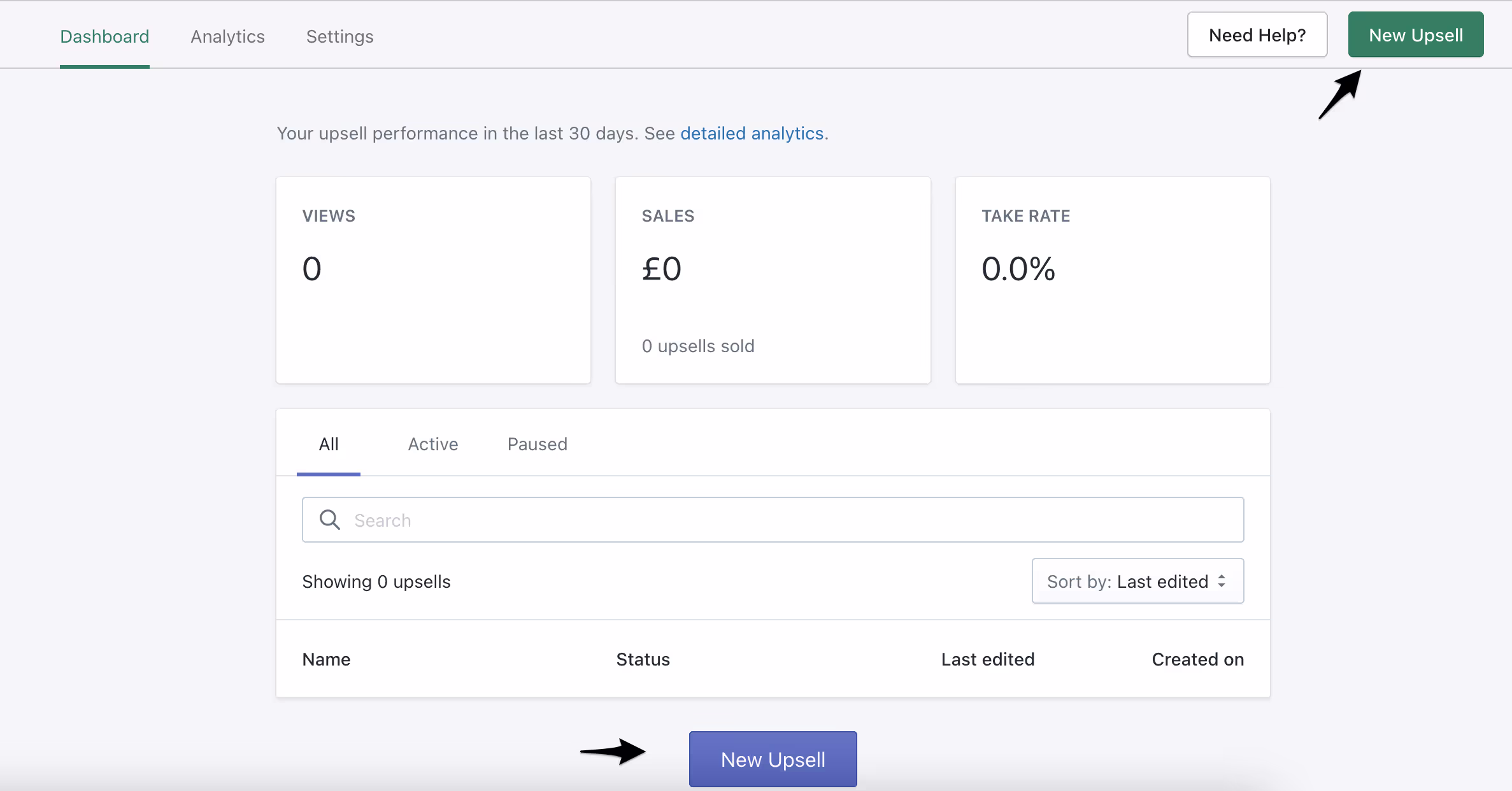Show only Paused upsells
1512x791 pixels.
coord(538,444)
